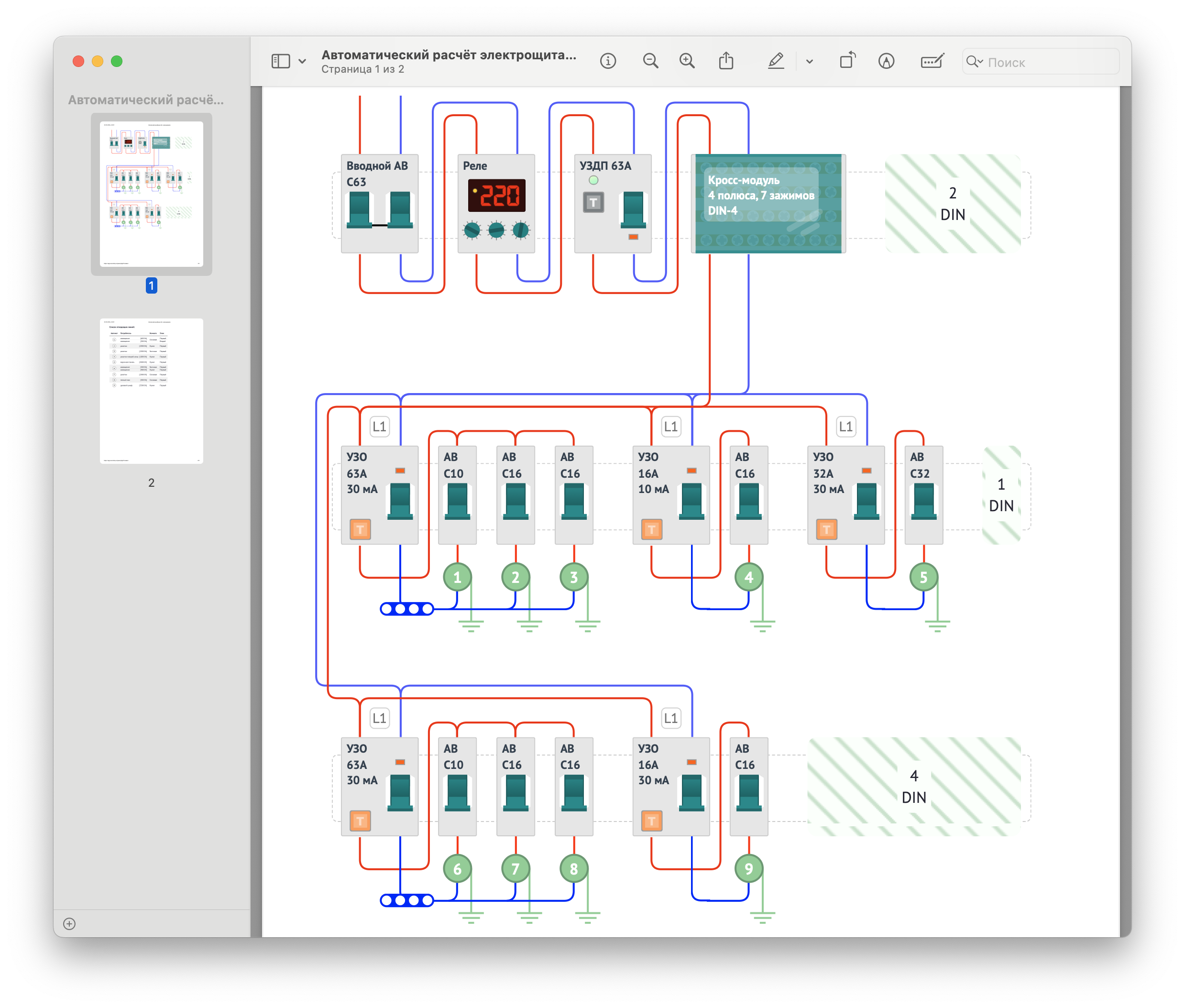Open the form filling toolbar icon

[932, 61]
